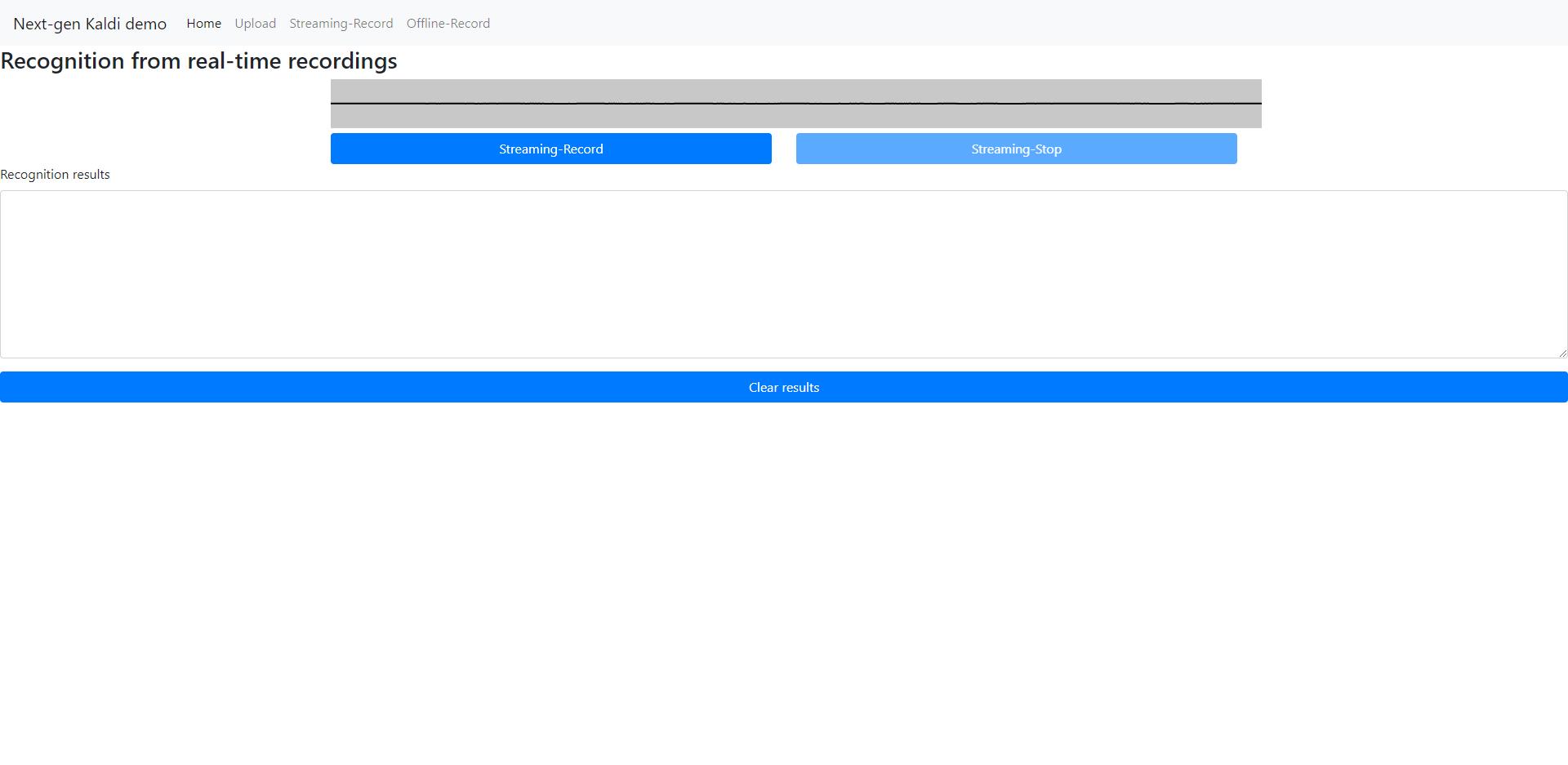Click the textarea resize handle corner
1568x765 pixels.
click(1562, 353)
